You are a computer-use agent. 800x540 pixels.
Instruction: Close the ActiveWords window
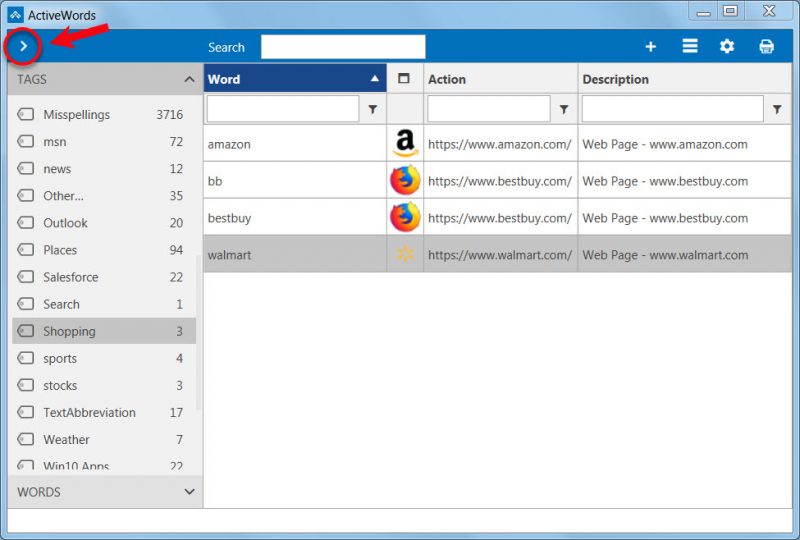click(769, 11)
